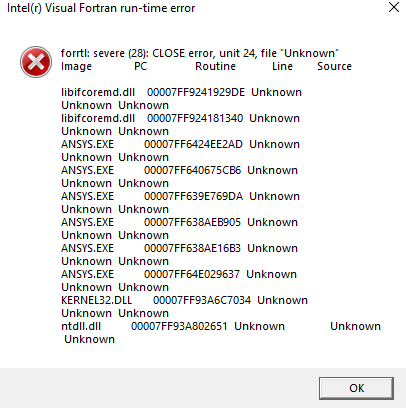
Task: Click the ANSYS.EXE address 00007FF640675CB6
Action: (192, 170)
